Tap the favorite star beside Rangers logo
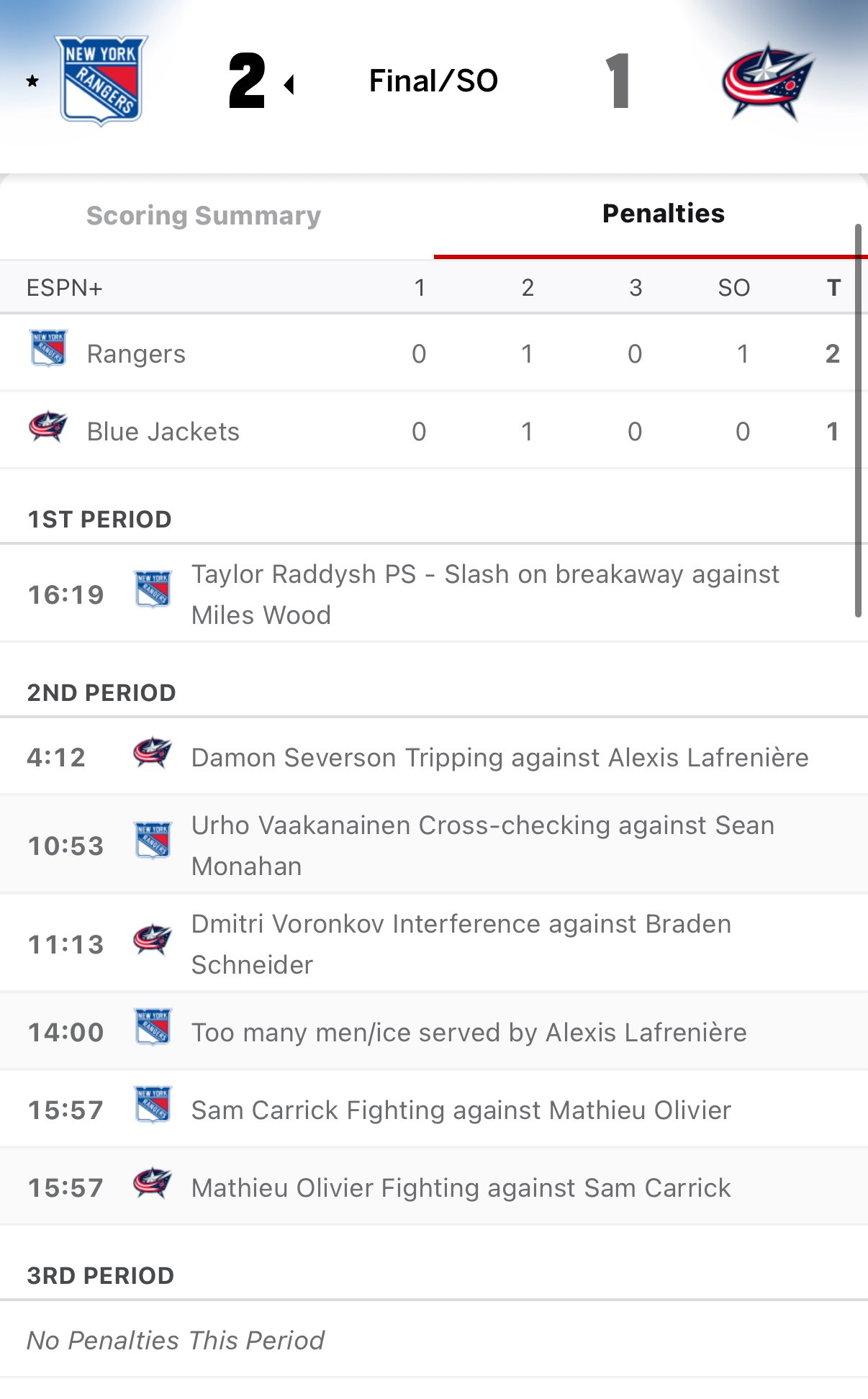868x1399 pixels. [x=32, y=81]
